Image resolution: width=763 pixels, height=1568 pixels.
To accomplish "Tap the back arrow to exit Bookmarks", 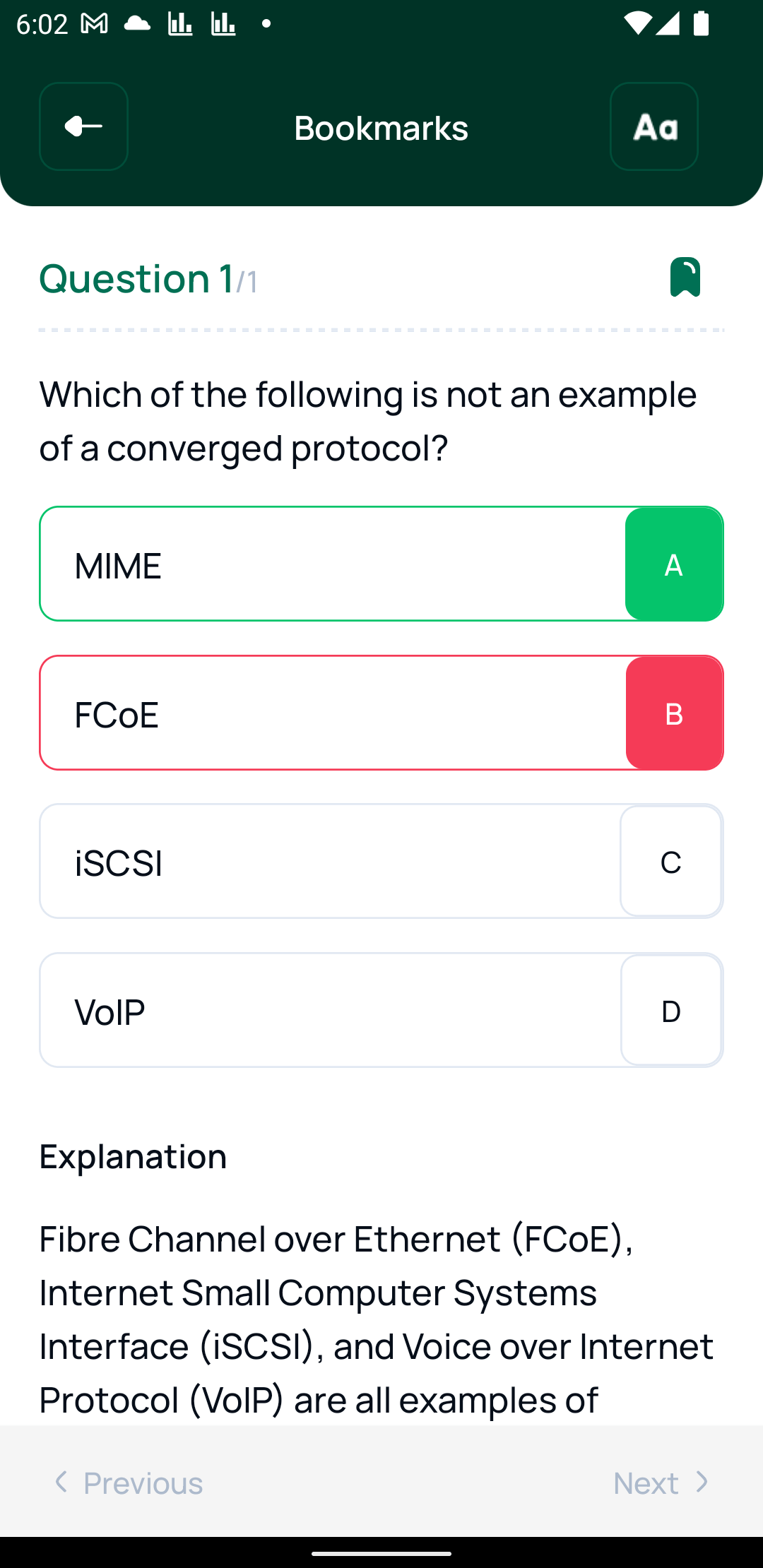I will [x=83, y=127].
